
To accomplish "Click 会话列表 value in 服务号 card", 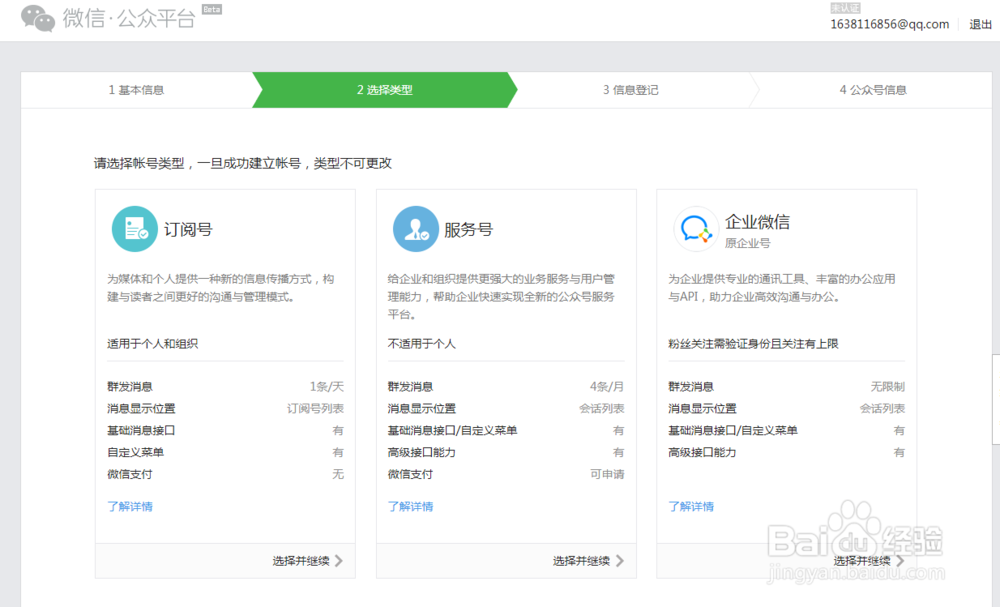I will coord(601,408).
